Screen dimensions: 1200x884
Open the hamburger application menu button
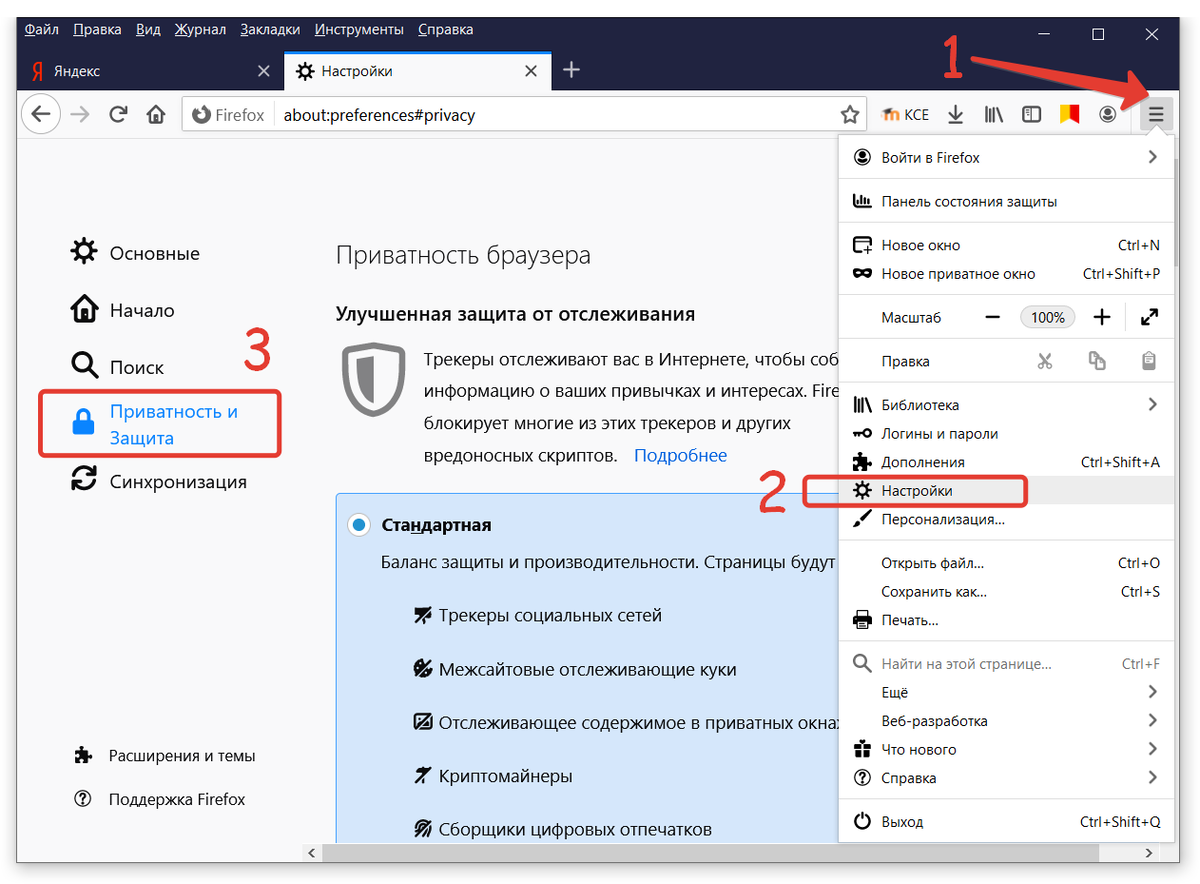(x=1156, y=115)
